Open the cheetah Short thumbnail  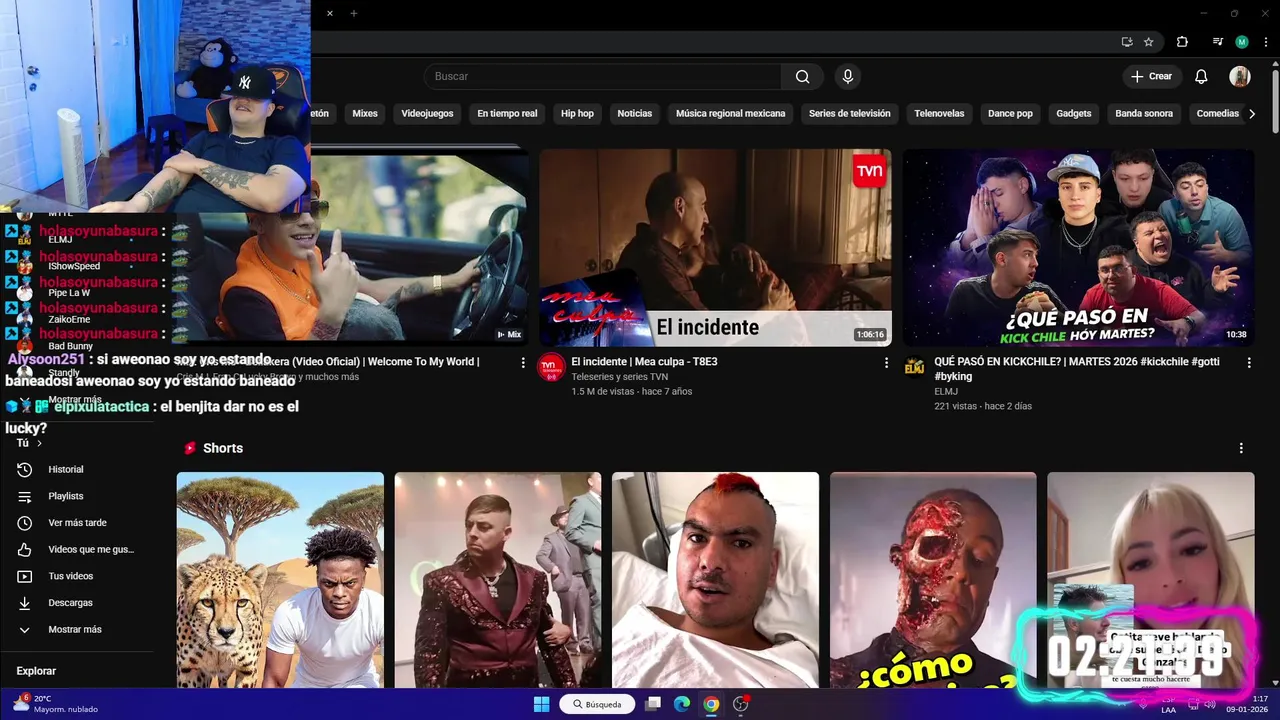(x=280, y=580)
